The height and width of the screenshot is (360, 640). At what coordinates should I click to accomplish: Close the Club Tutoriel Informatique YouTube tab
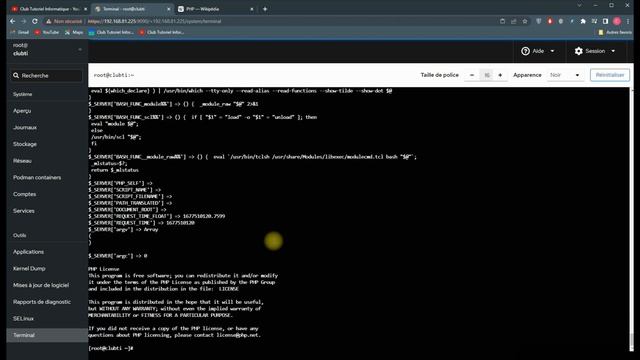click(x=85, y=9)
